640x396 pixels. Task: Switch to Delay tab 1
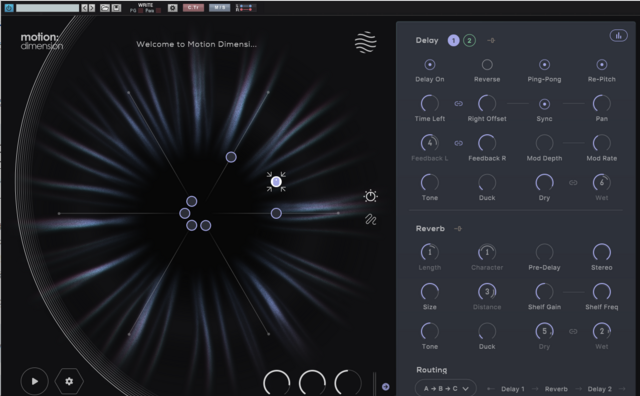tap(453, 40)
